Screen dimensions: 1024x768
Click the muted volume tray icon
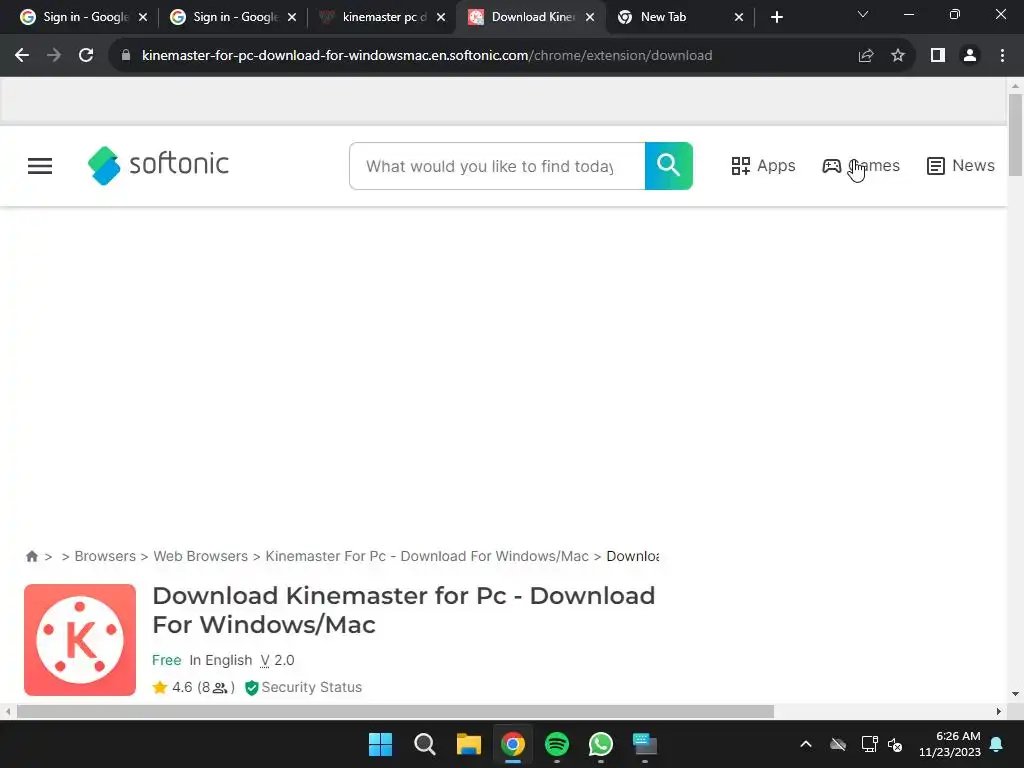click(895, 744)
